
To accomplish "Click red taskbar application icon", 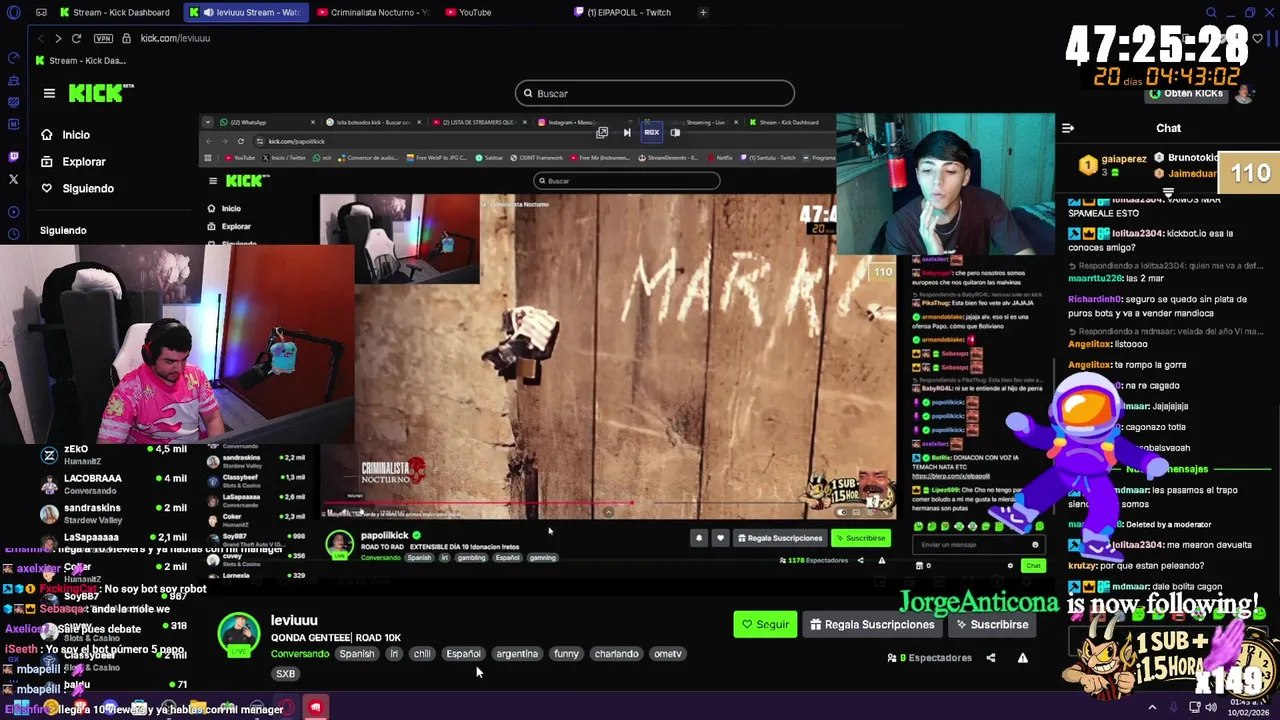I will (315, 708).
